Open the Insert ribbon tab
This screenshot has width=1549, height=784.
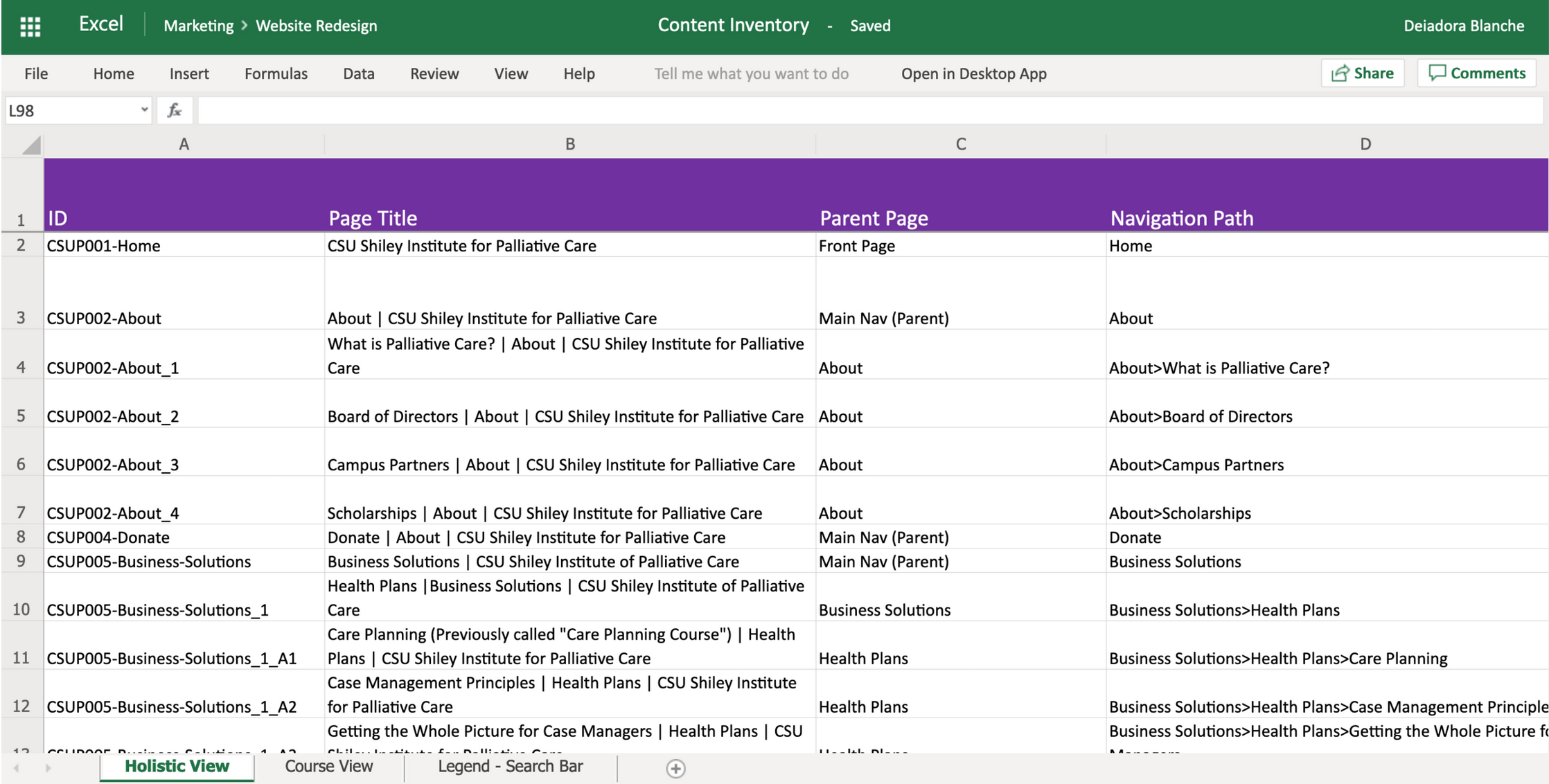pyautogui.click(x=189, y=73)
